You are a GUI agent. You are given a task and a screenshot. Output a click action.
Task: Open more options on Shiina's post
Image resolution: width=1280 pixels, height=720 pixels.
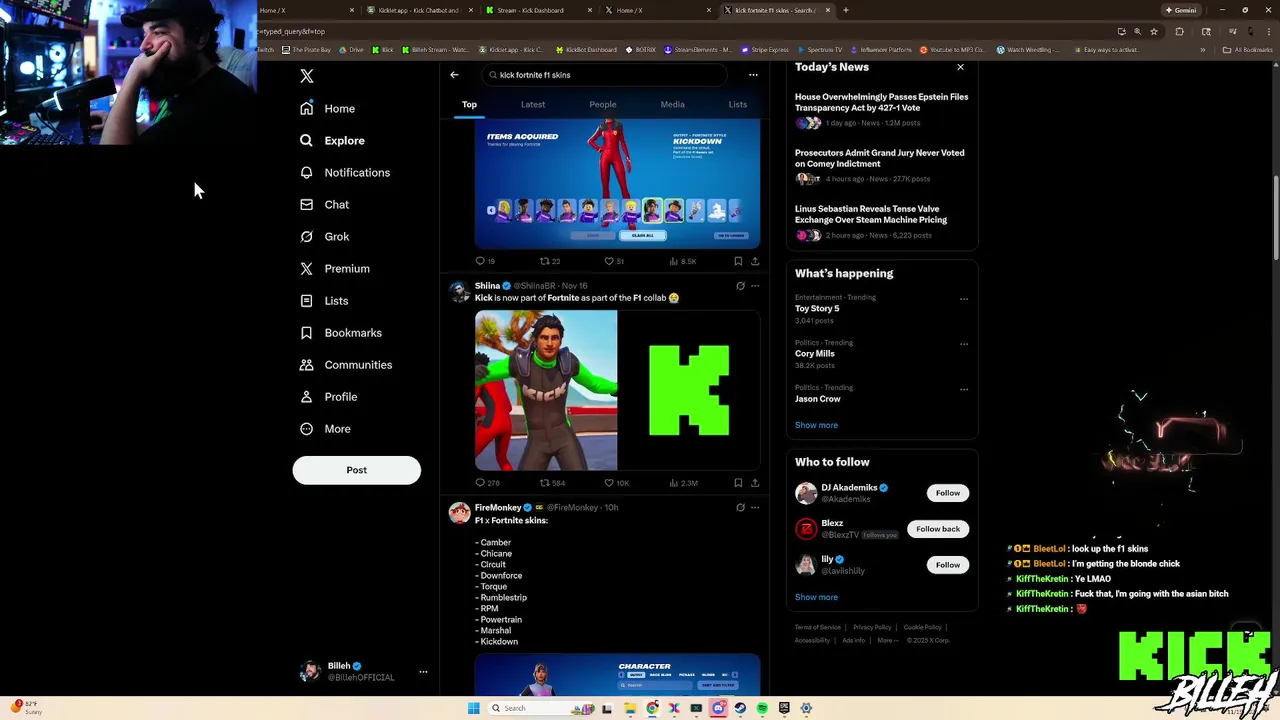pyautogui.click(x=755, y=286)
